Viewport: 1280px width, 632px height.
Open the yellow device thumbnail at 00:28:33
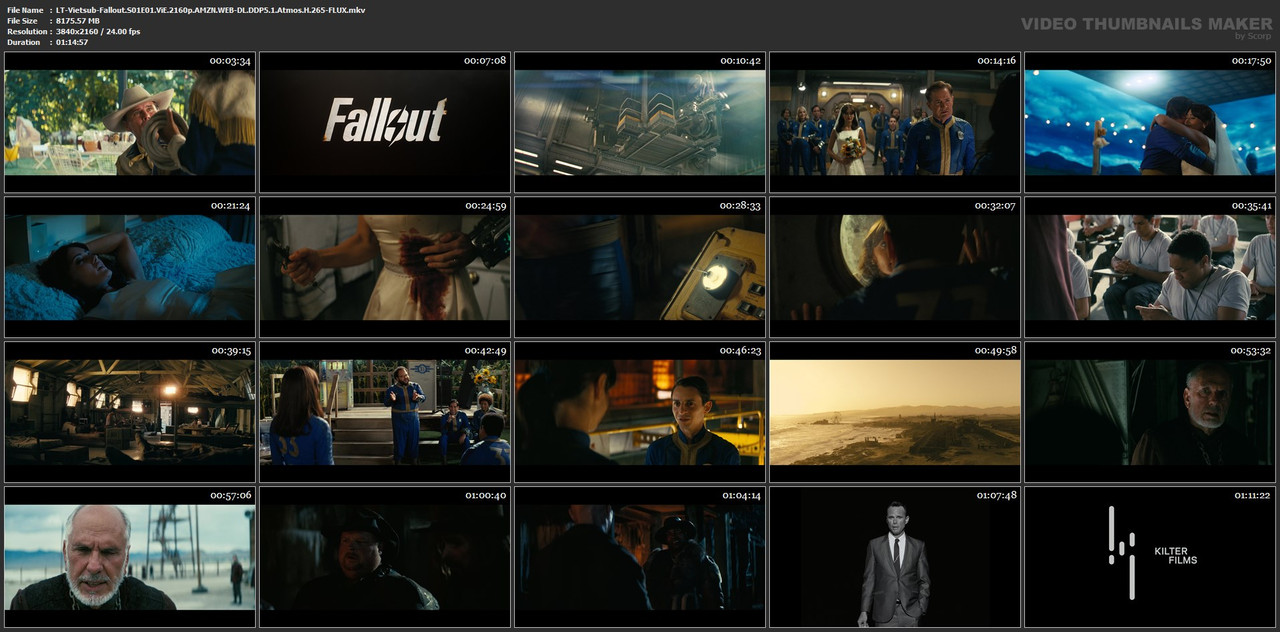pos(640,267)
